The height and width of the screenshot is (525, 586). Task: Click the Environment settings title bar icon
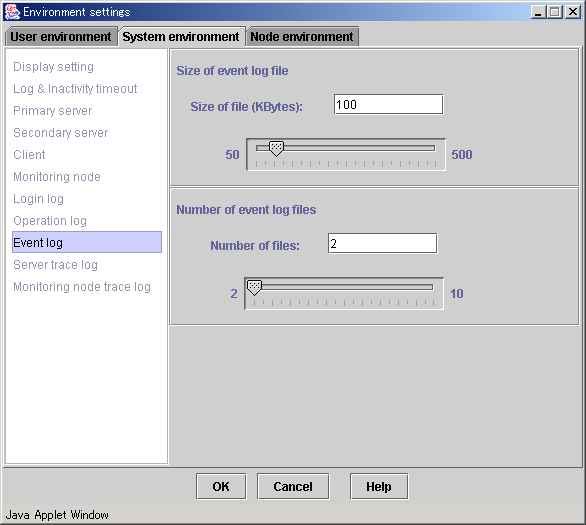[x=12, y=12]
